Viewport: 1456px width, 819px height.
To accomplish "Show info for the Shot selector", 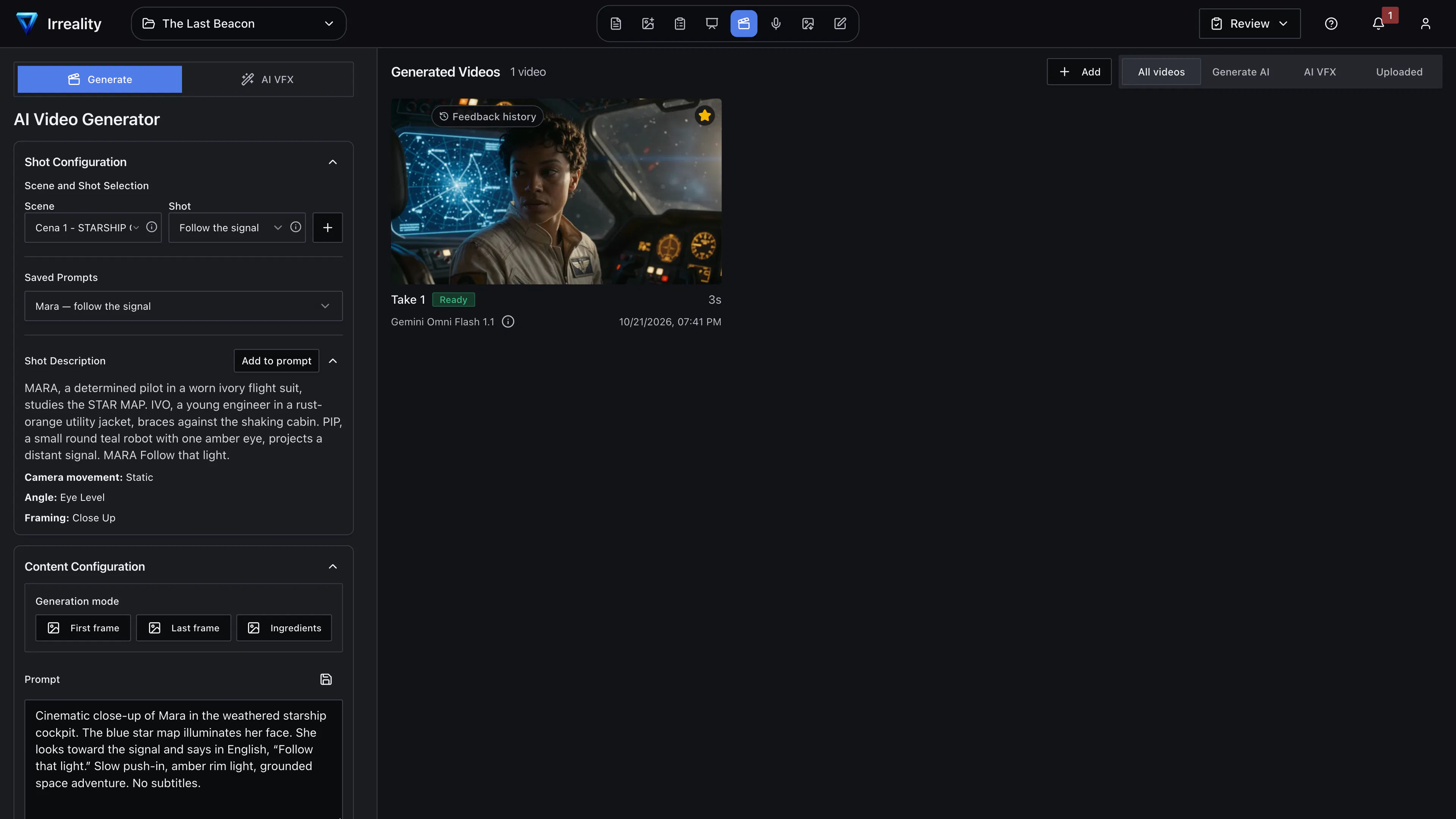I will coord(296,227).
